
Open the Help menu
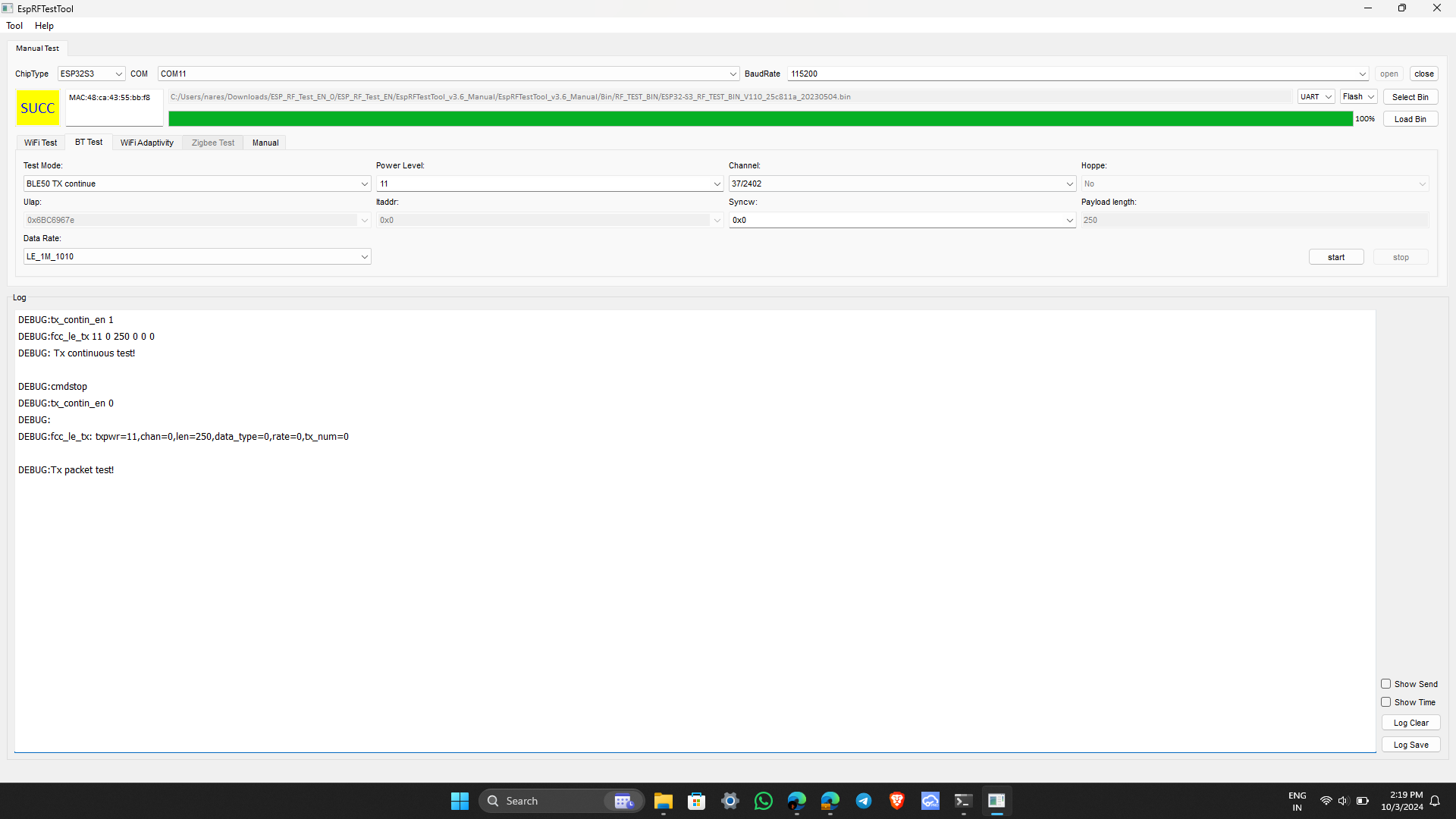(44, 26)
